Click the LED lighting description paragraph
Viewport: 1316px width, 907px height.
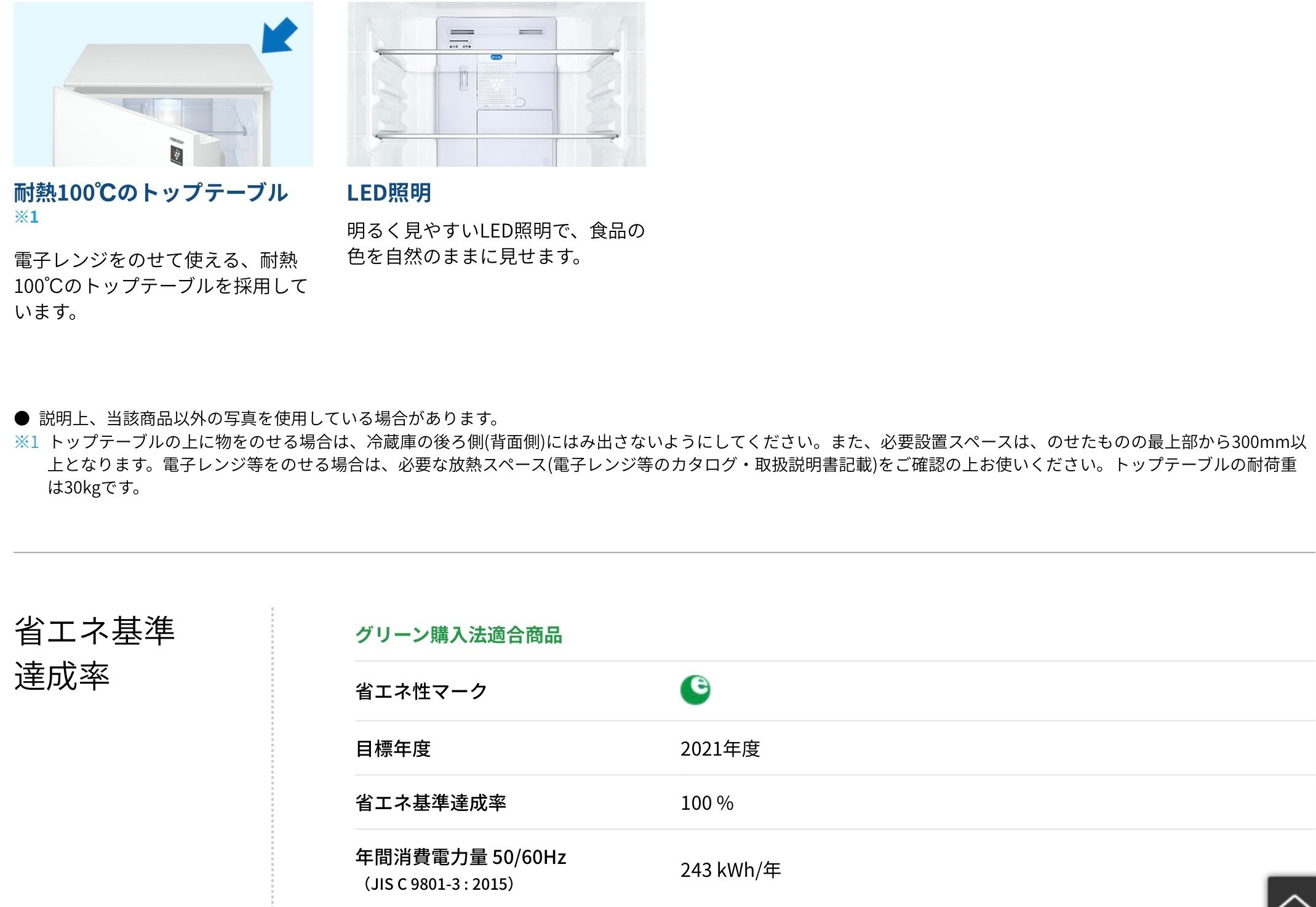[496, 243]
